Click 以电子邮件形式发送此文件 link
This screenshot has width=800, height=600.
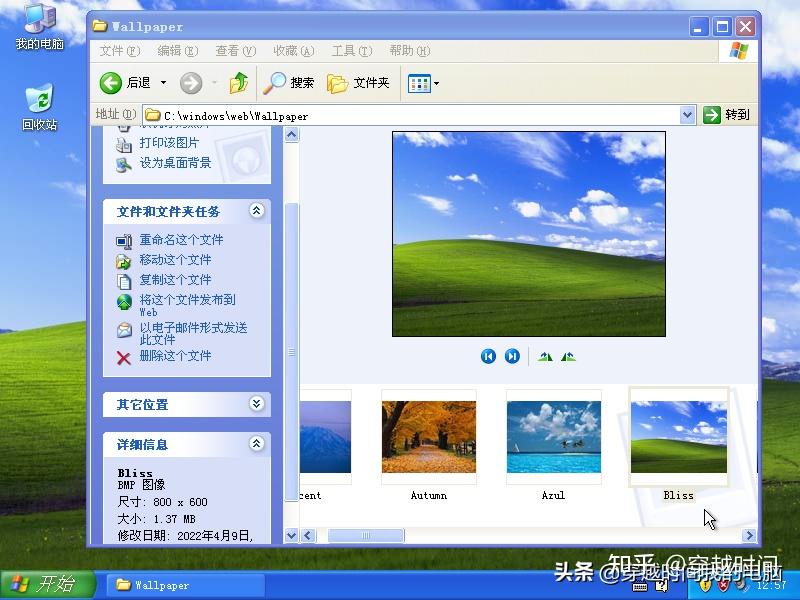coord(193,333)
